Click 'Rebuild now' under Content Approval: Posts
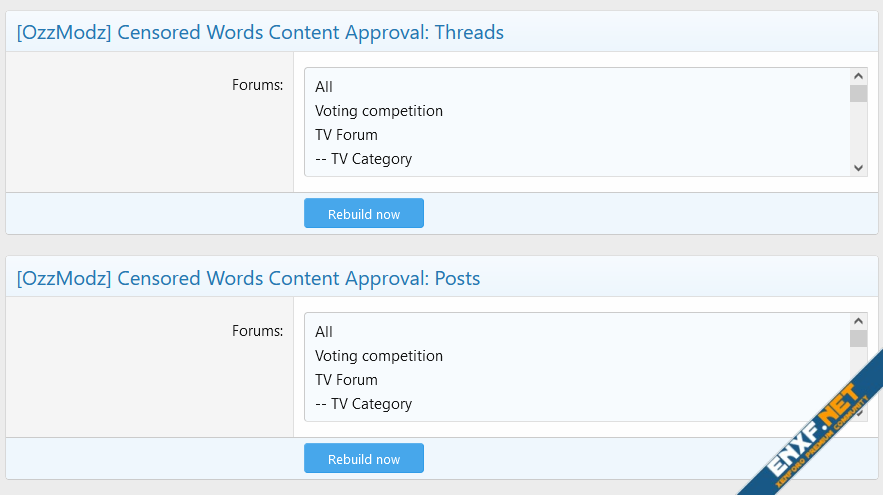The image size is (883, 495). 364,459
